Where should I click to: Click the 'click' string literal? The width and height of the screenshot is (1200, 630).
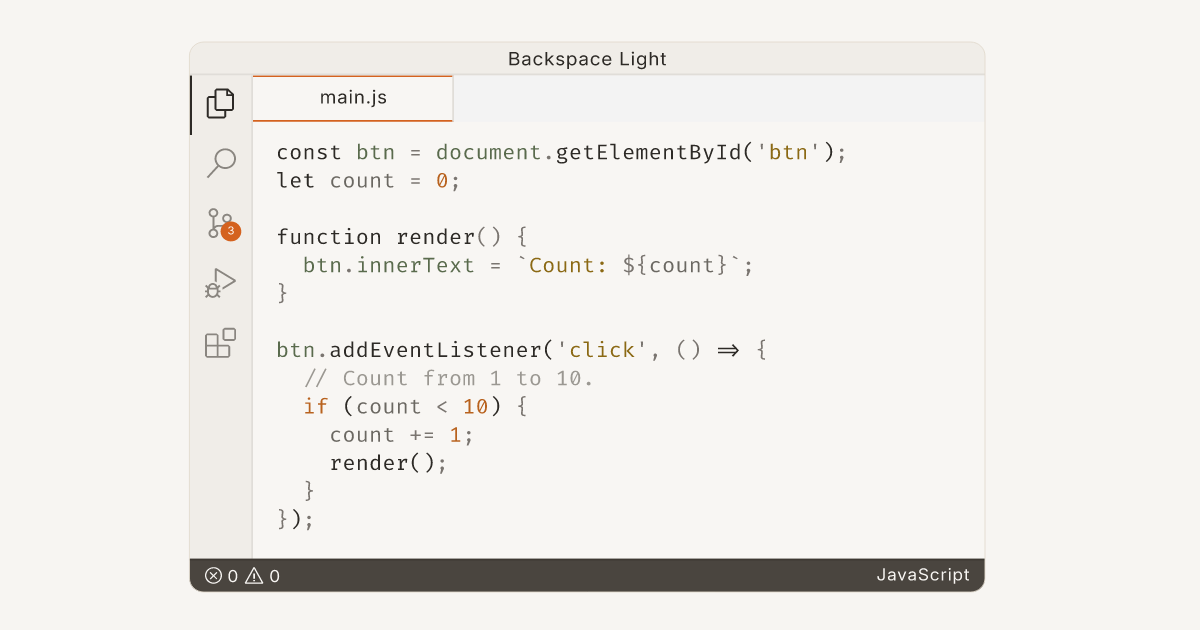coord(603,350)
